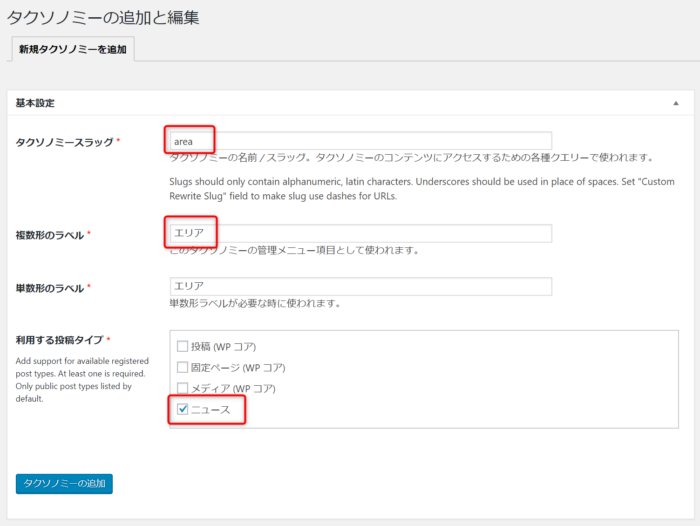Enable the 投稿 (WP コア) checkbox
700x526 pixels.
click(182, 346)
